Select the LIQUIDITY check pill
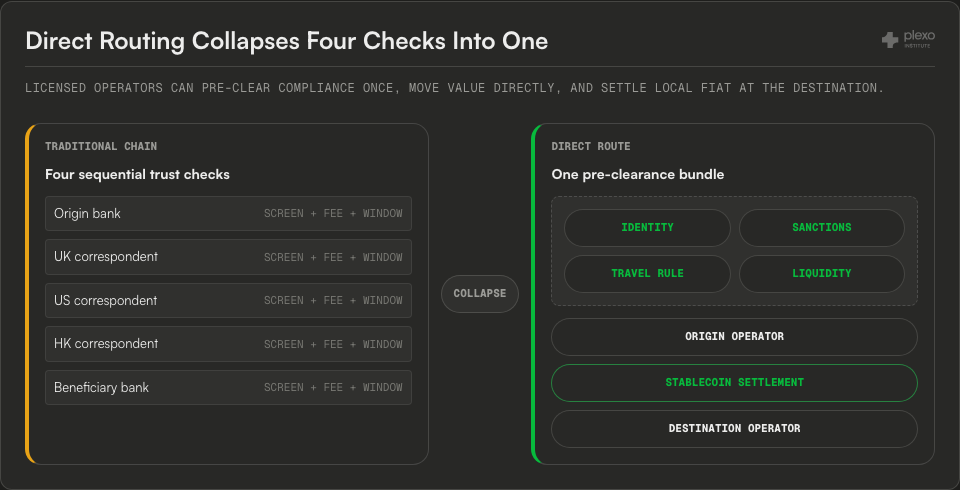This screenshot has height=490, width=960. tap(822, 274)
